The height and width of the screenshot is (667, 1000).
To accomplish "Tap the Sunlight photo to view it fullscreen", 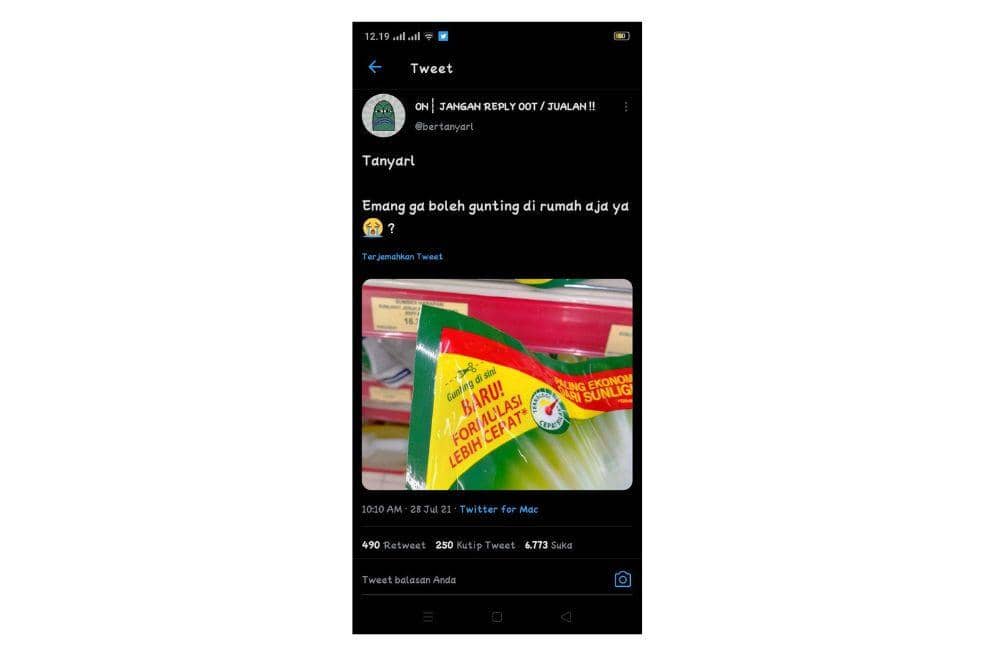I will [x=497, y=385].
